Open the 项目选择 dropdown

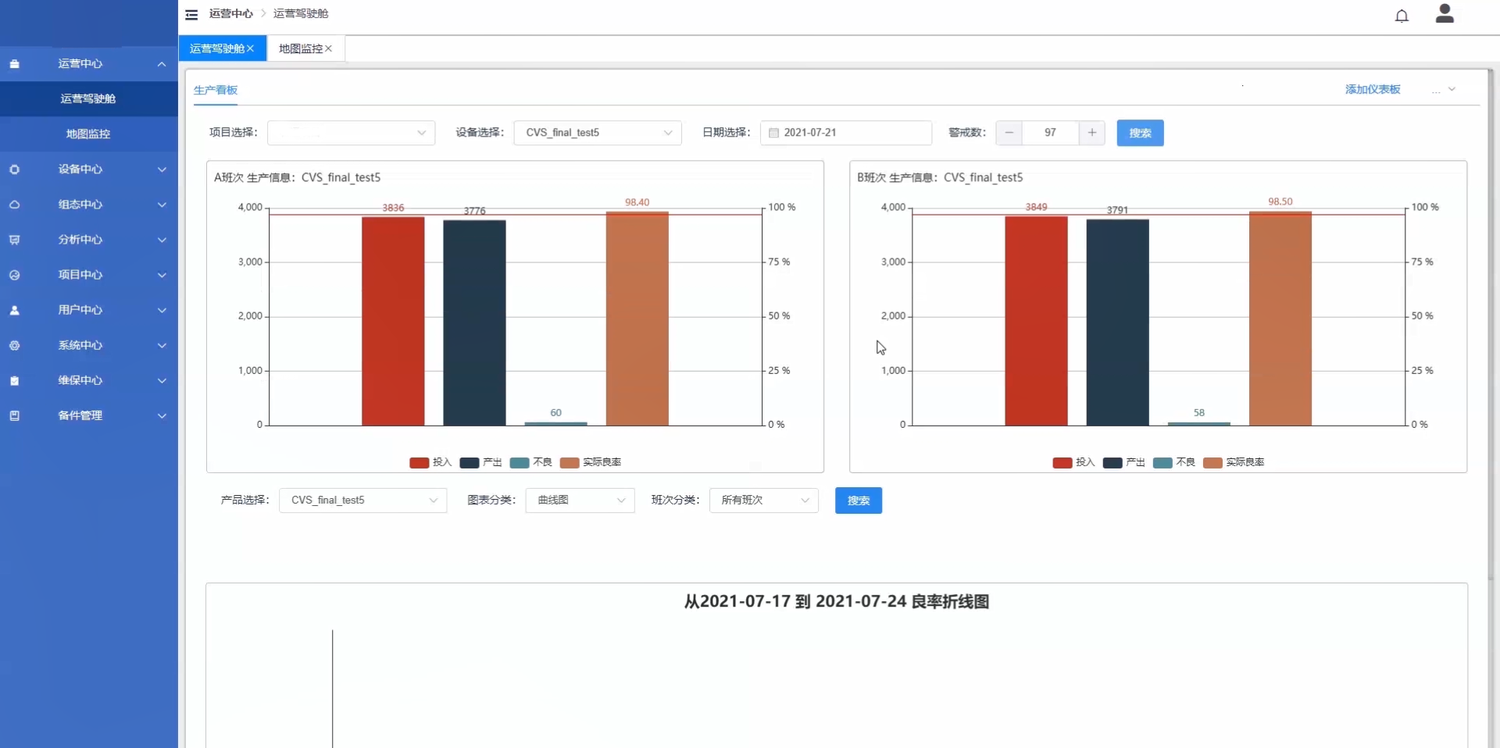pyautogui.click(x=351, y=133)
